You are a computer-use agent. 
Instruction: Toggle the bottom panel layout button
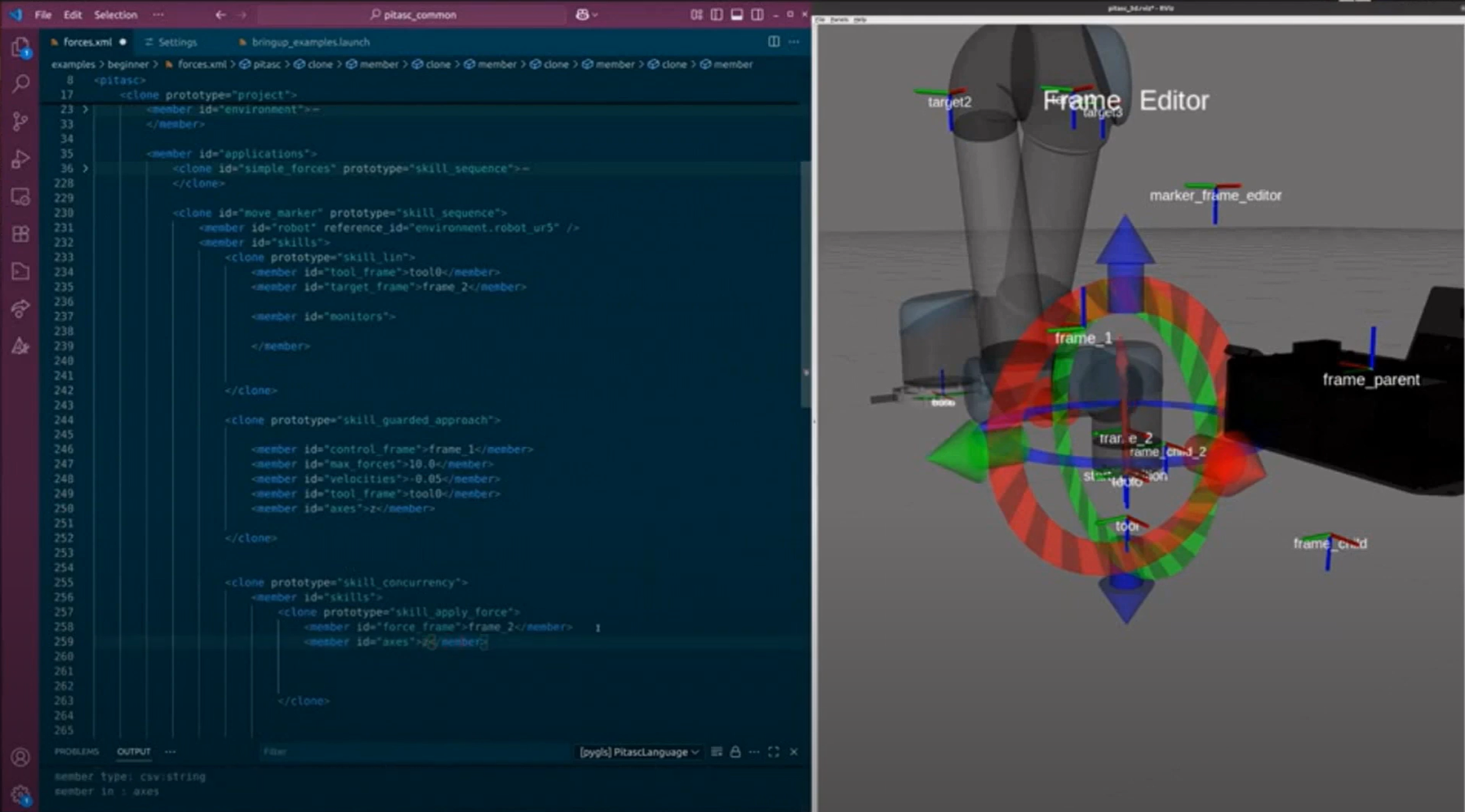point(737,15)
